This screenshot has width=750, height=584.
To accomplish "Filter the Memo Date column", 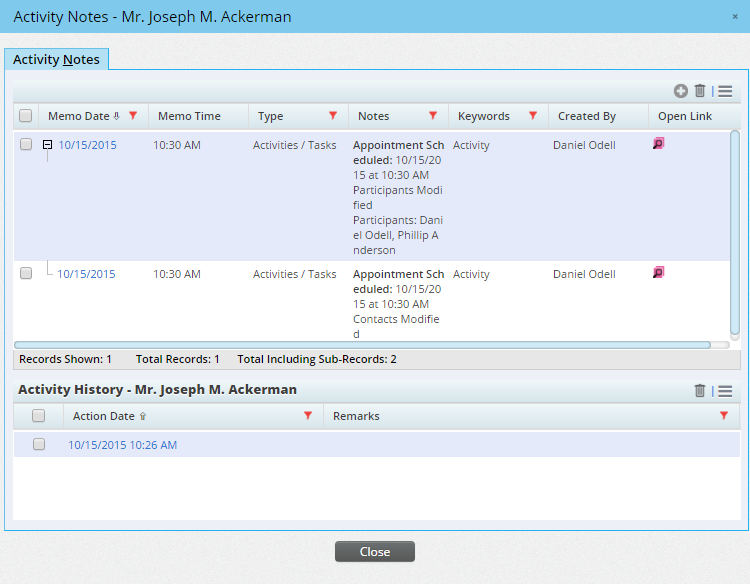I will pyautogui.click(x=133, y=116).
